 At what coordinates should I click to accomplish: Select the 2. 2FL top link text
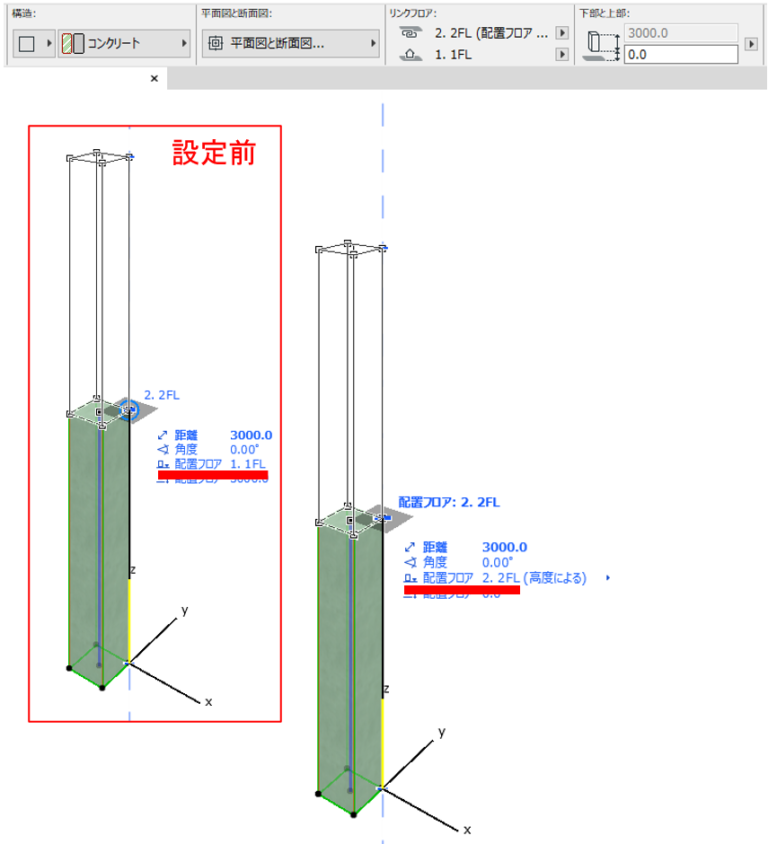[x=491, y=33]
